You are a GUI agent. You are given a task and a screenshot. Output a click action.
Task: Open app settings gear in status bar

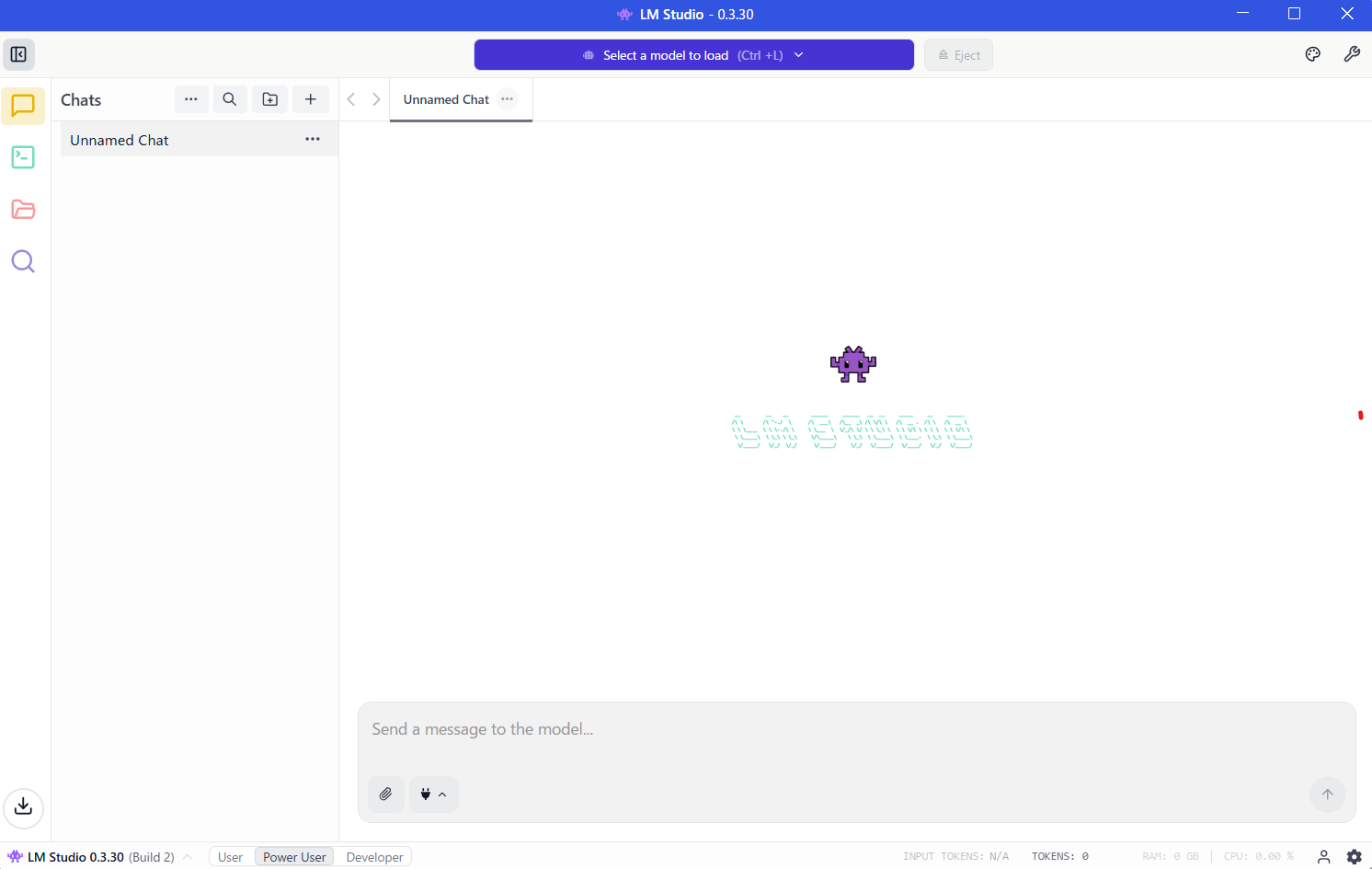(1355, 856)
